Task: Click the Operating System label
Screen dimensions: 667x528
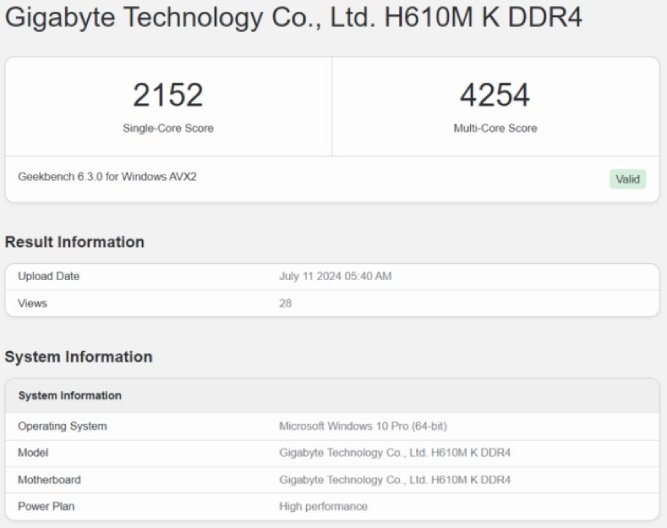Action: click(62, 426)
